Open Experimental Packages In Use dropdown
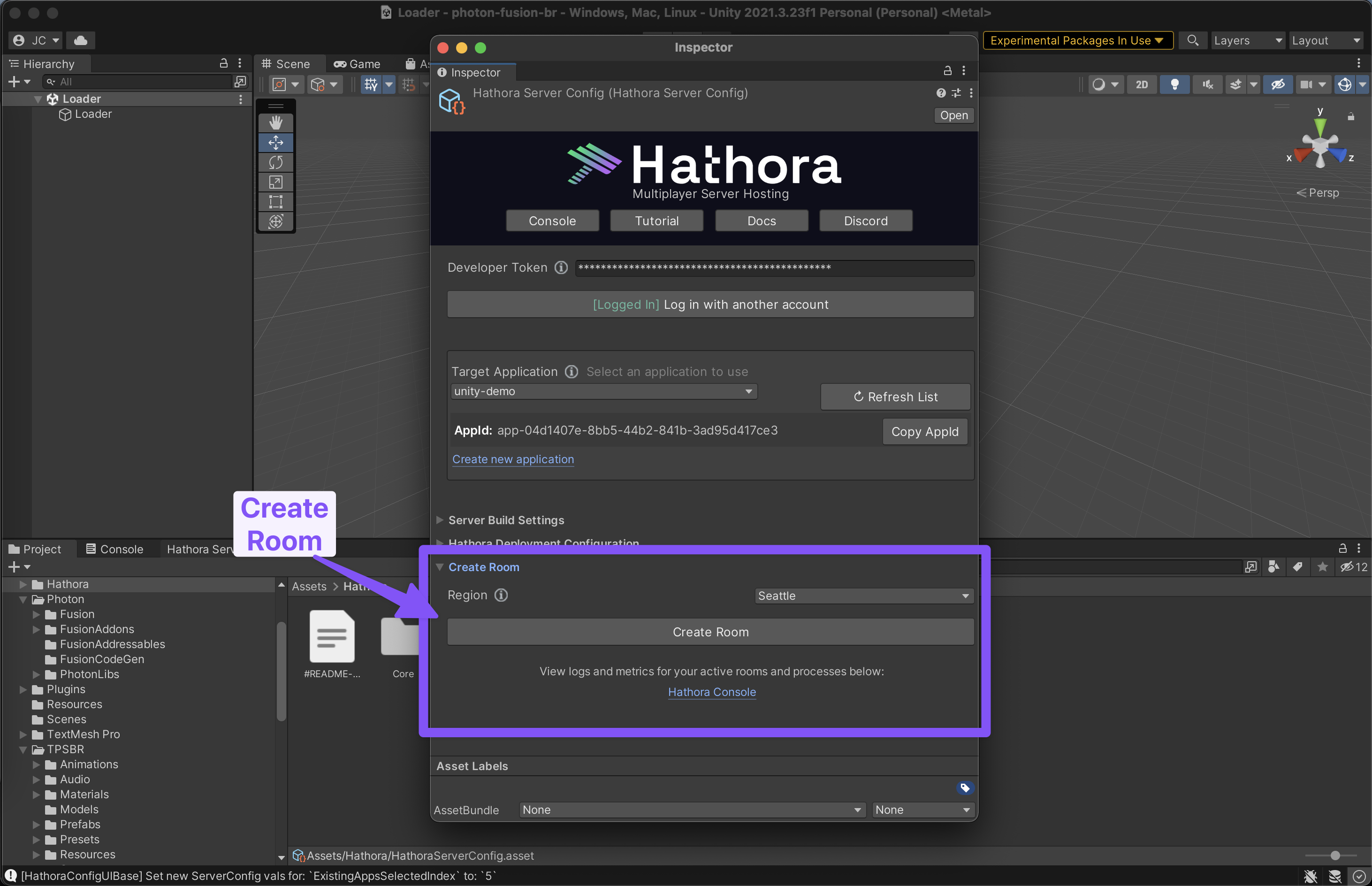1372x886 pixels. (1077, 40)
